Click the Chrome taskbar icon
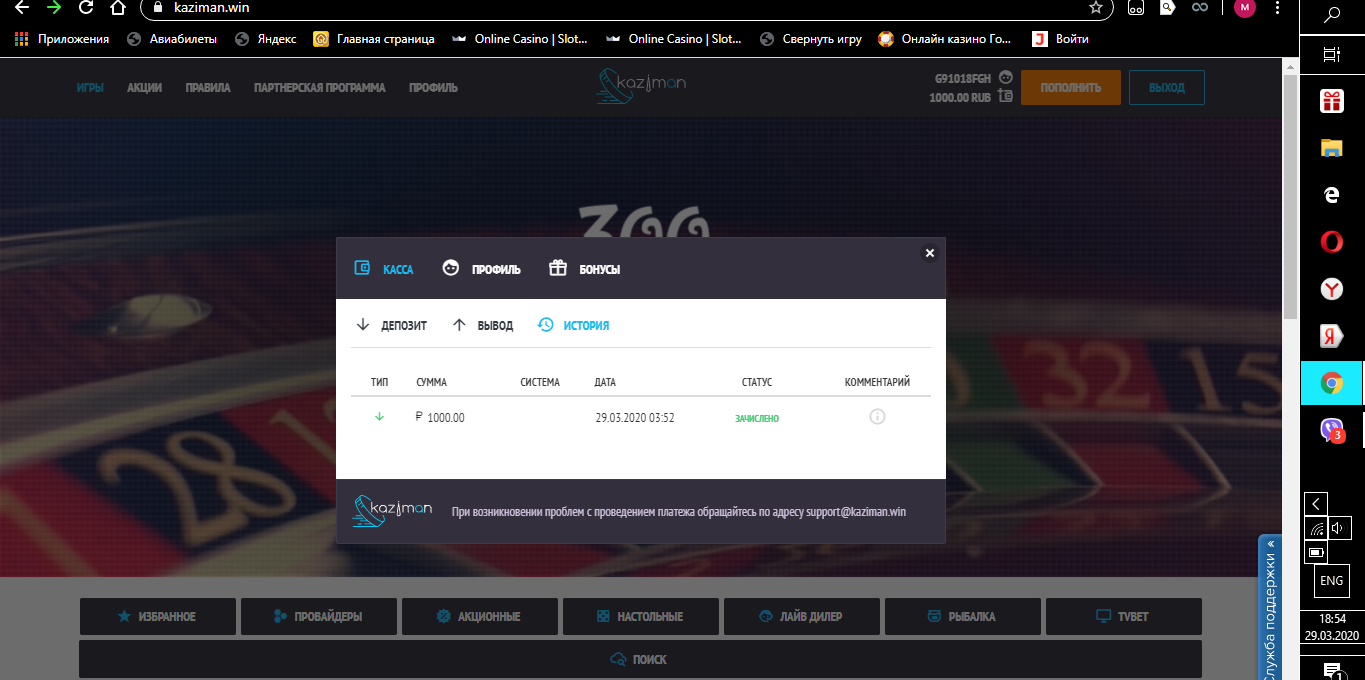Image resolution: width=1365 pixels, height=680 pixels. [1332, 383]
